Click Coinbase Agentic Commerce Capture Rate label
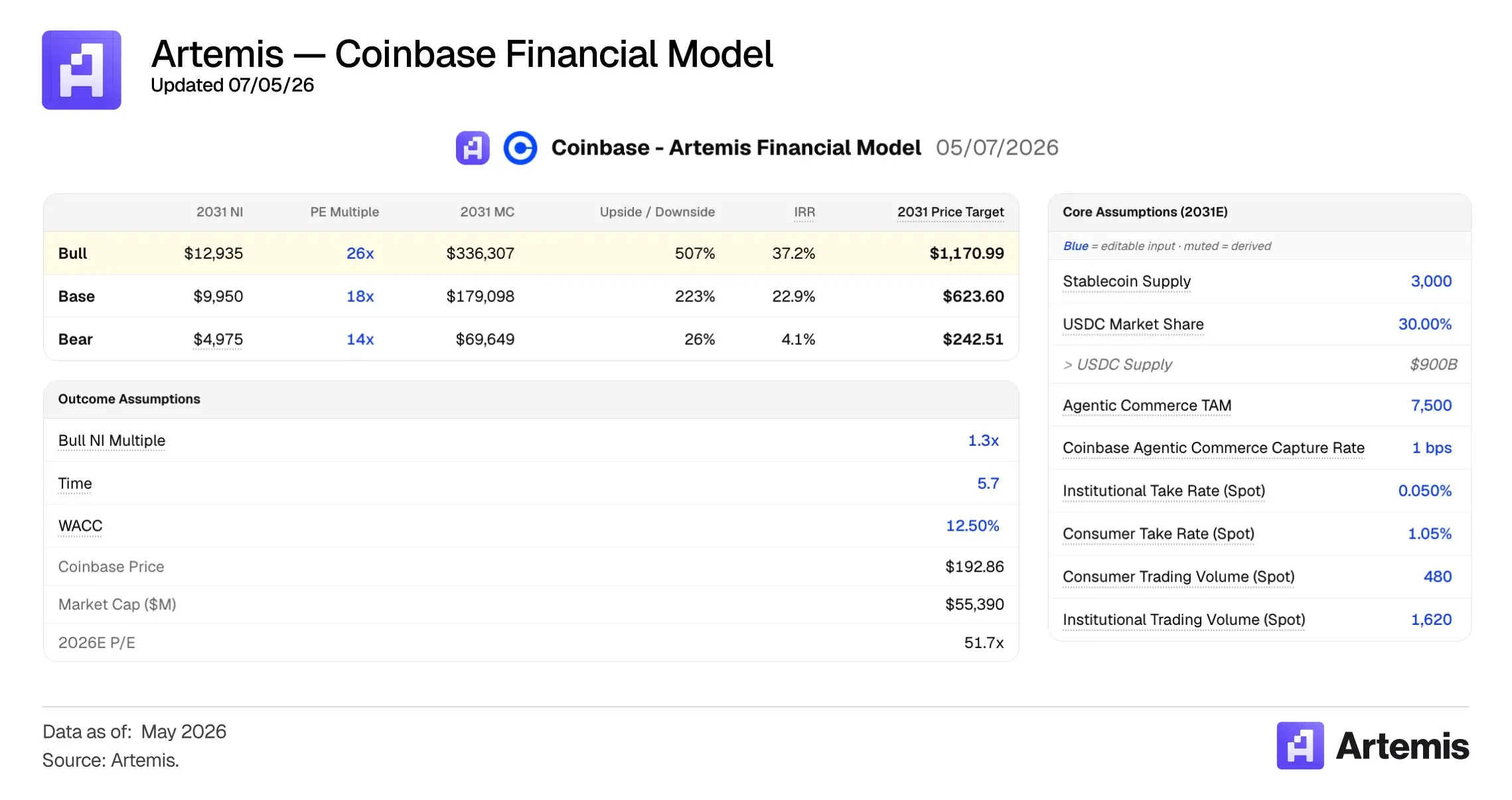The height and width of the screenshot is (800, 1512). point(1213,448)
